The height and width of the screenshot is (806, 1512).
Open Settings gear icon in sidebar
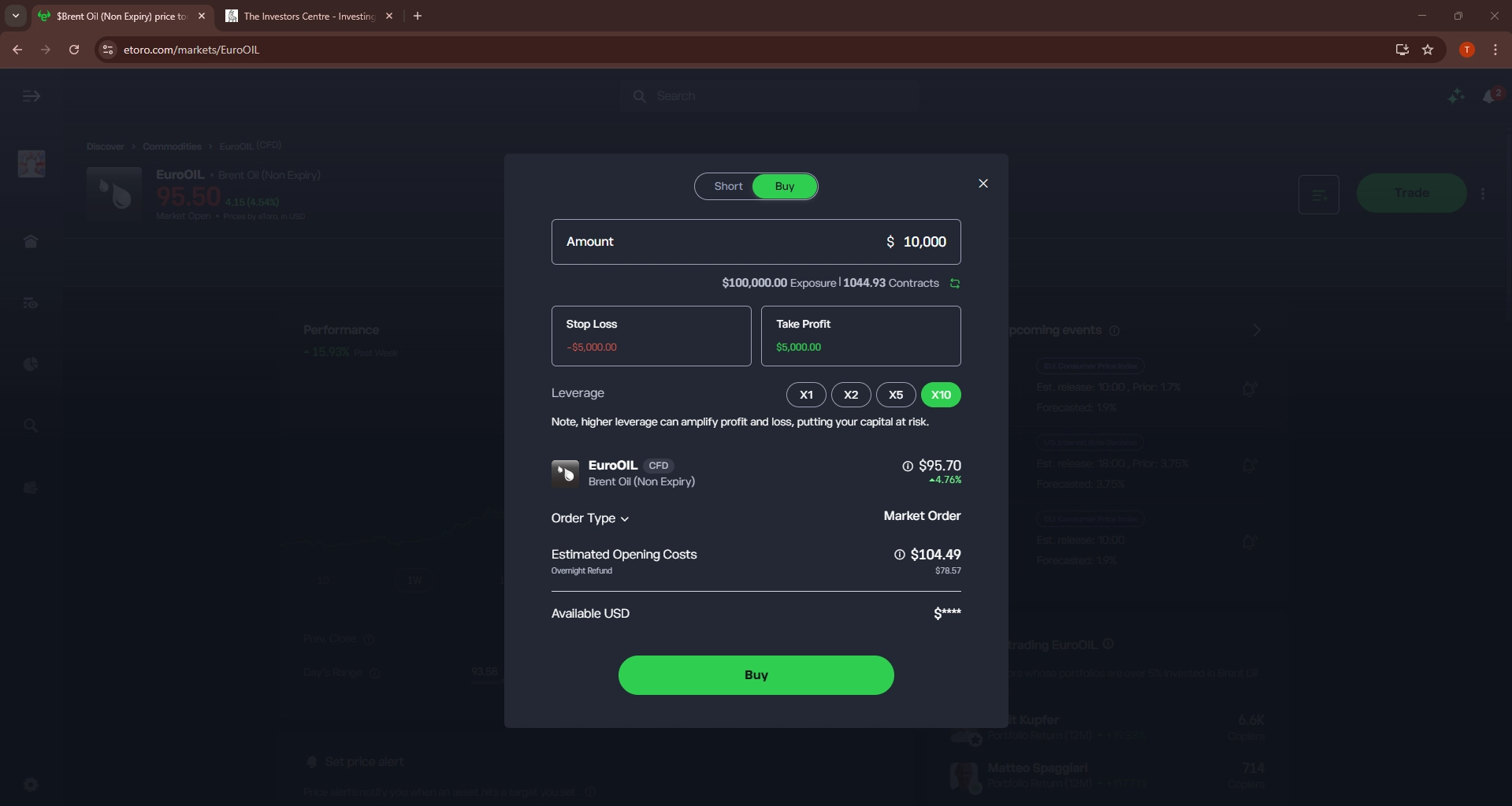click(31, 785)
